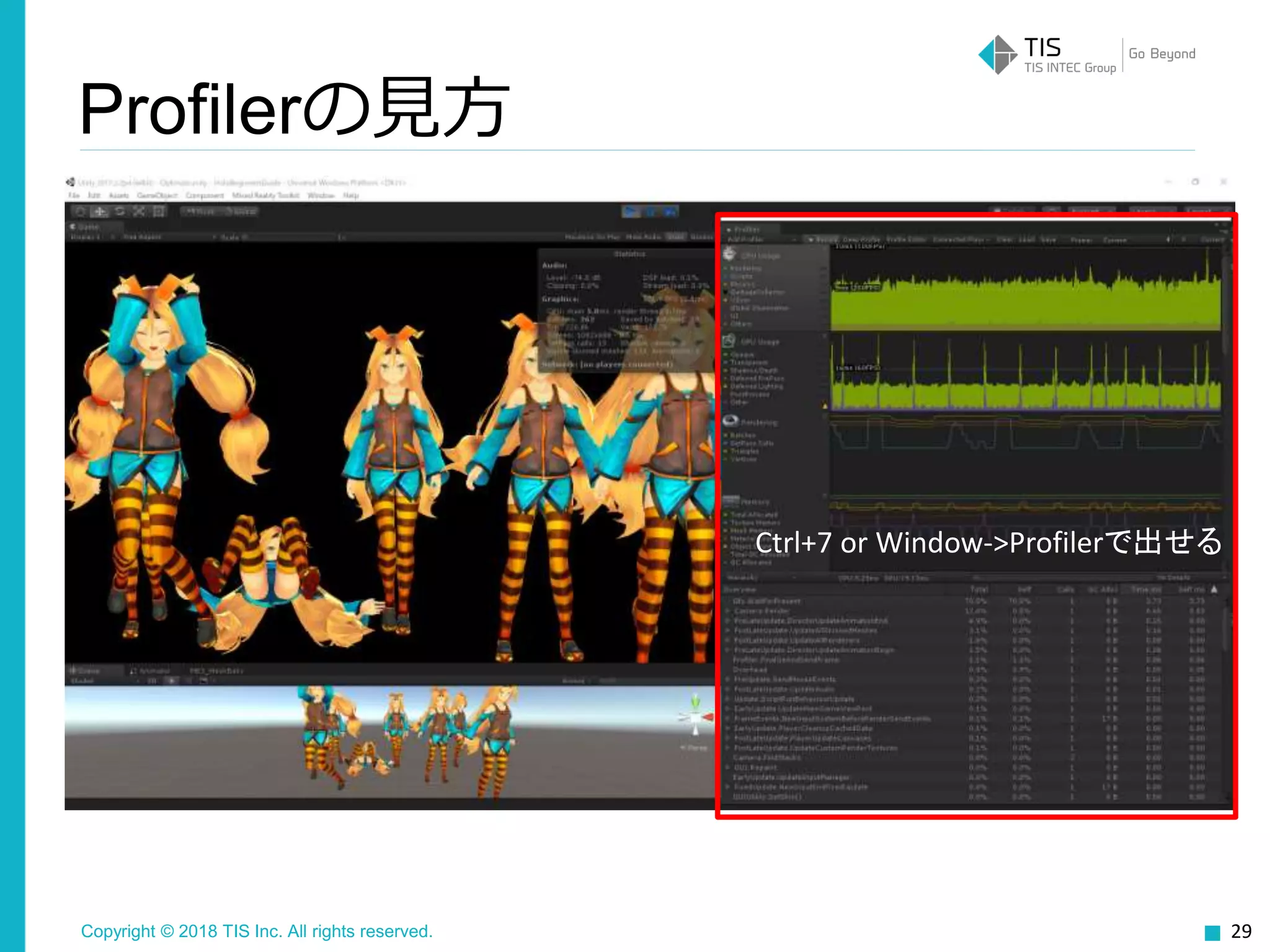Toggle Mute Audio in Game view
Viewport: 1270px width, 952px height.
pyautogui.click(x=644, y=237)
